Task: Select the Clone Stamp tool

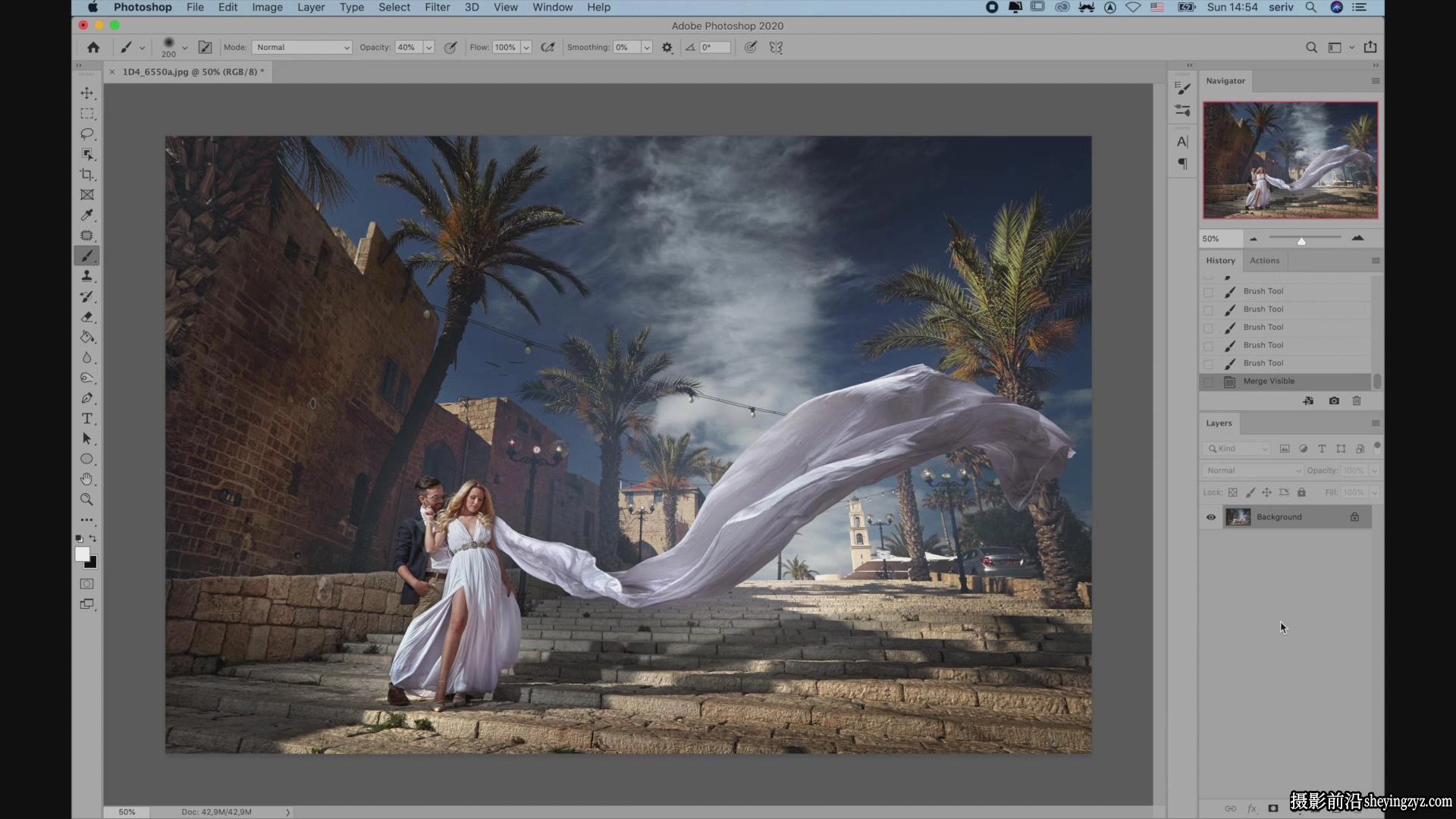Action: [87, 276]
